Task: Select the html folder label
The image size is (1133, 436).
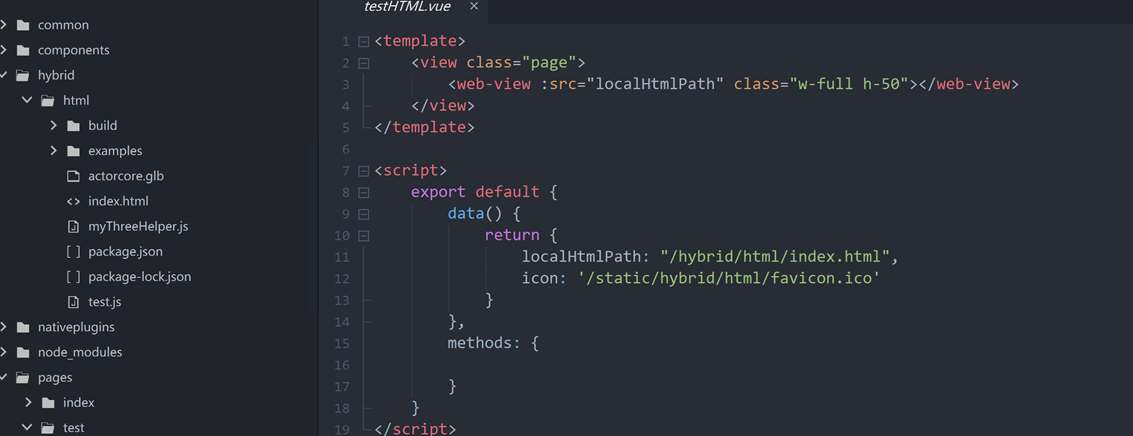Action: [77, 101]
